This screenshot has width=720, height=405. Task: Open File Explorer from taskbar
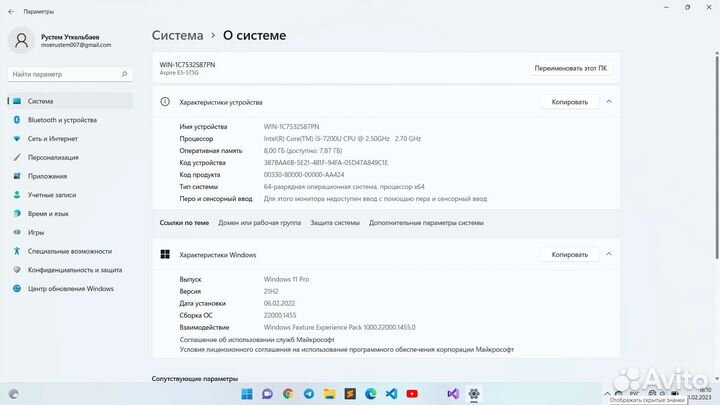(x=329, y=394)
